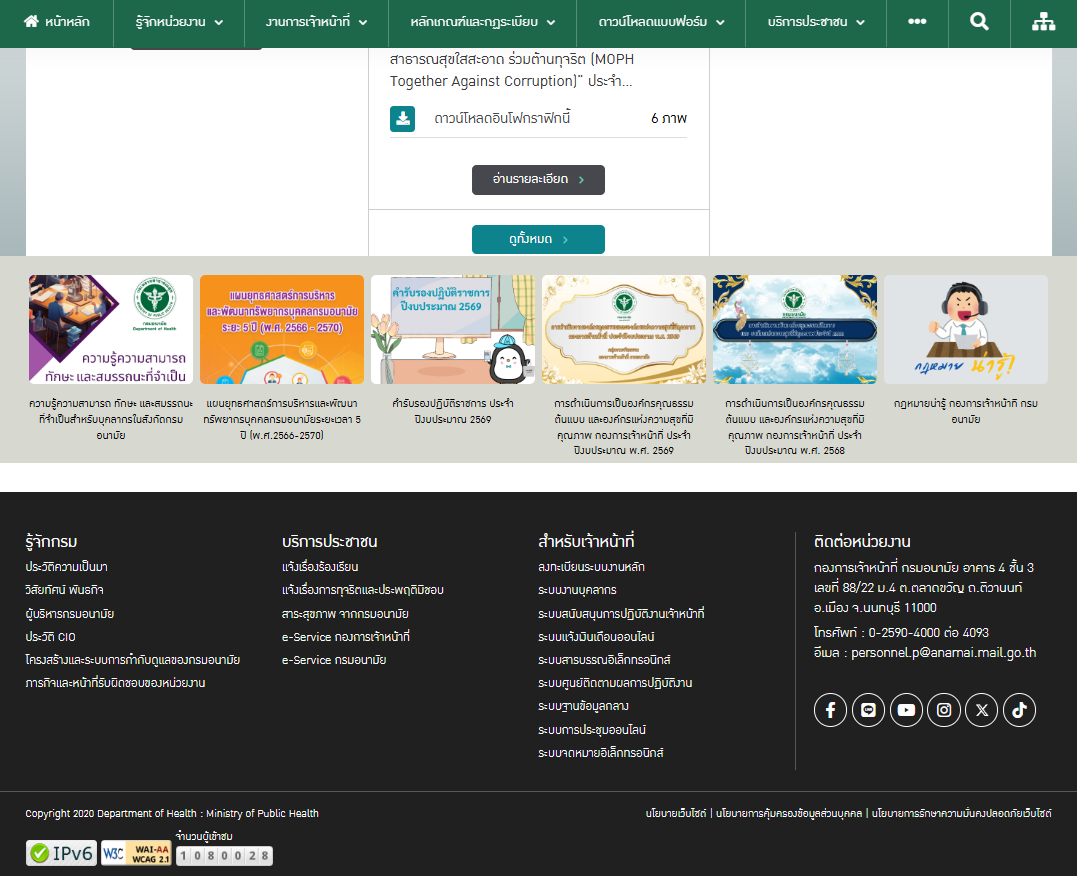Open the LINE social icon

click(868, 710)
